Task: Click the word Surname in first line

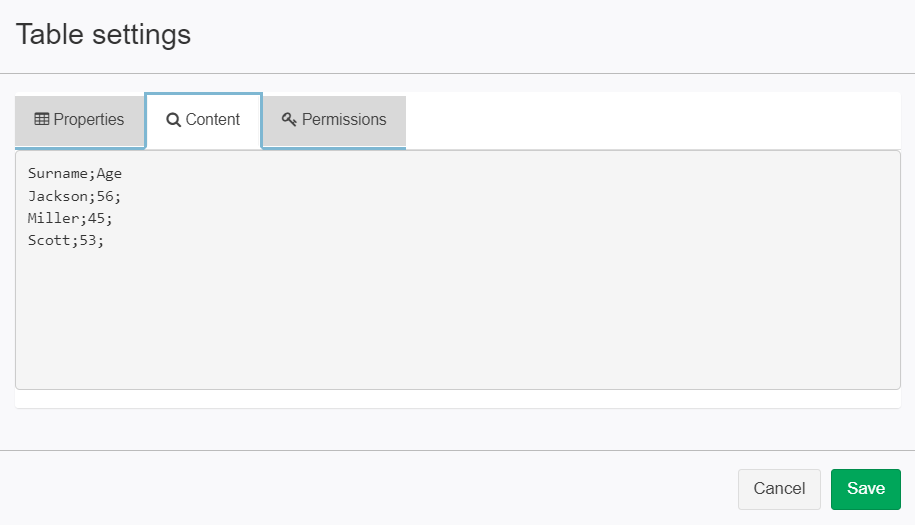Action: point(58,174)
